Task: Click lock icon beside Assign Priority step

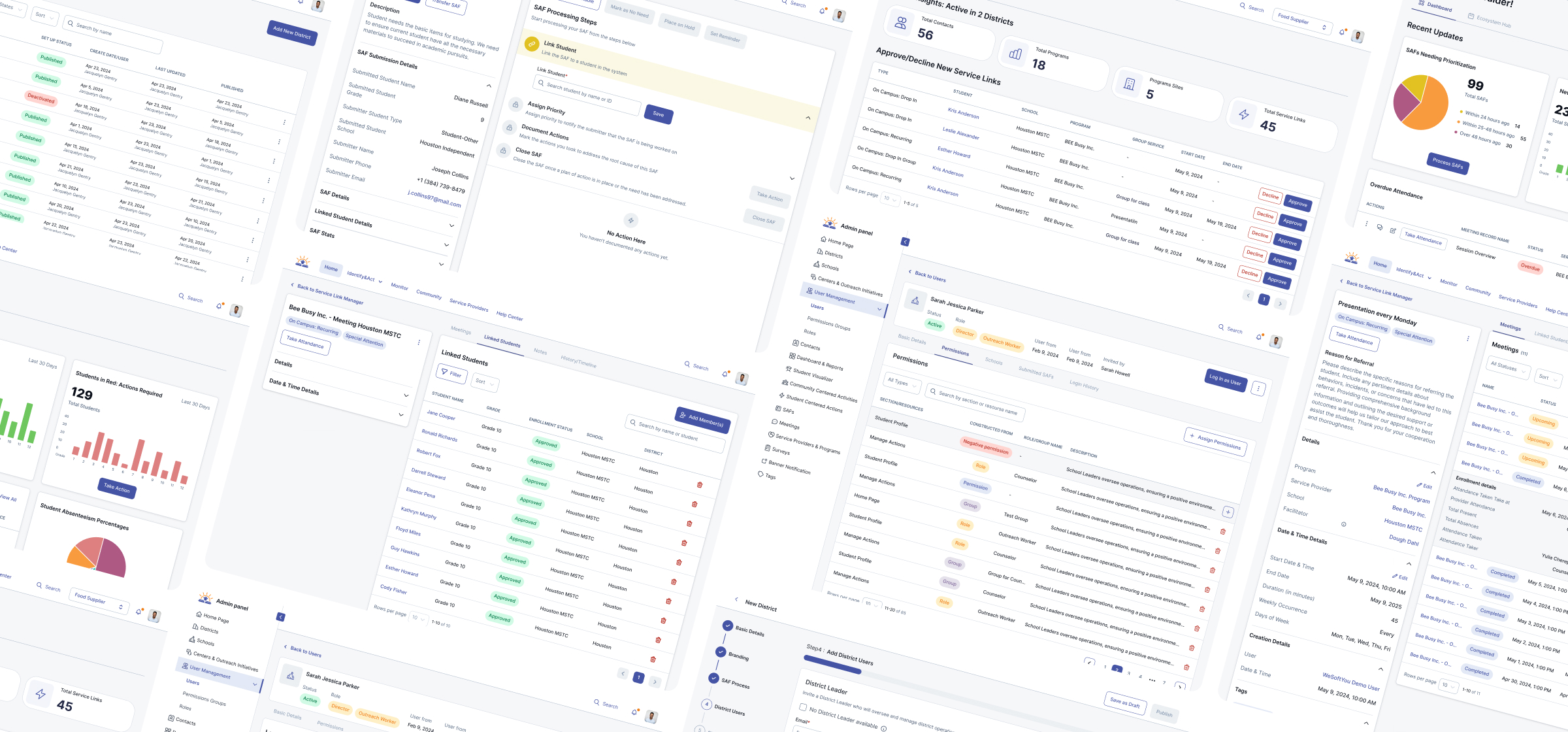Action: pyautogui.click(x=515, y=104)
